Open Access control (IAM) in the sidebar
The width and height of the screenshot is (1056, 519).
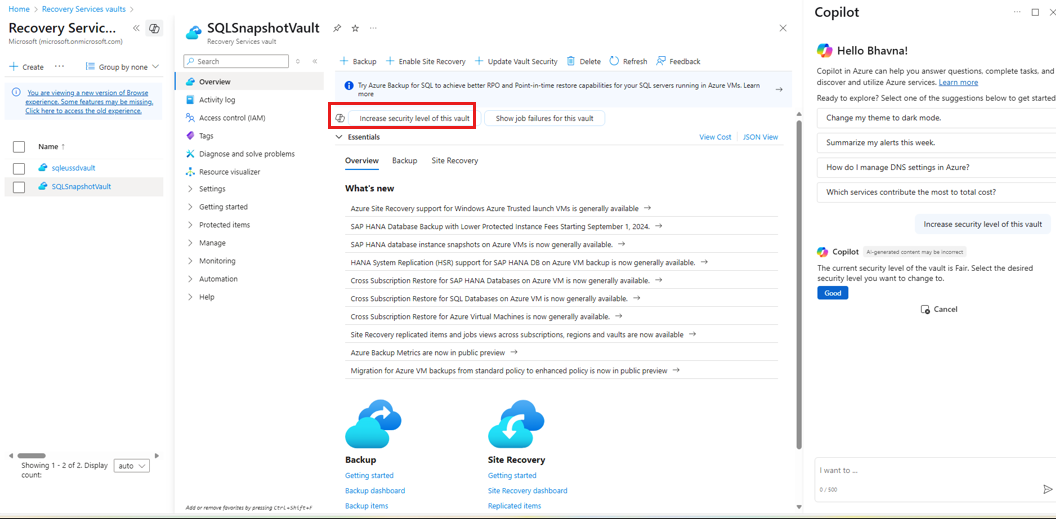pyautogui.click(x=231, y=118)
